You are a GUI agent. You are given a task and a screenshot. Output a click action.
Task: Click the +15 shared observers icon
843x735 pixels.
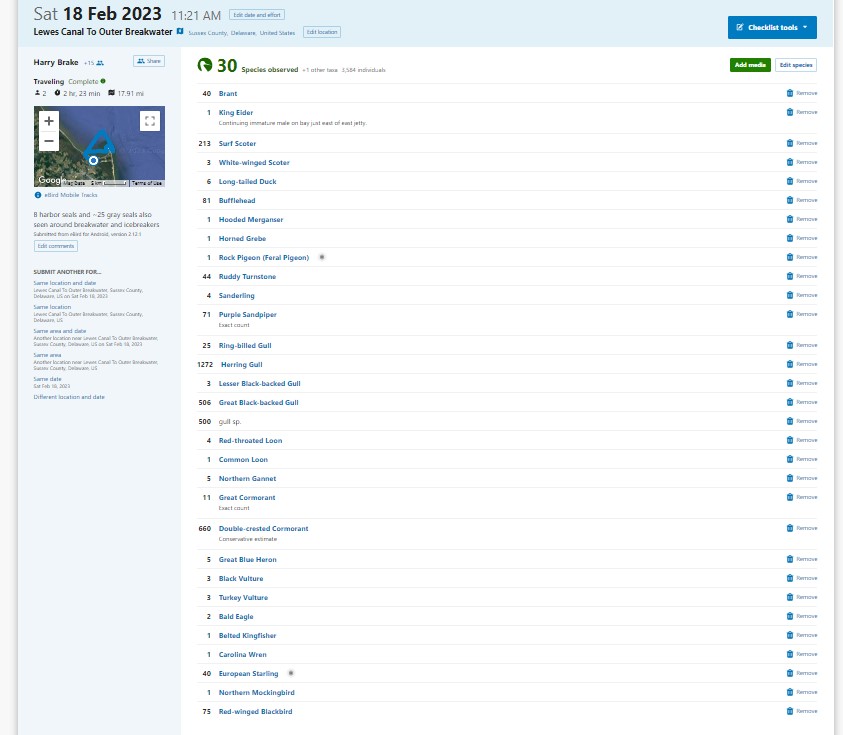(x=99, y=62)
